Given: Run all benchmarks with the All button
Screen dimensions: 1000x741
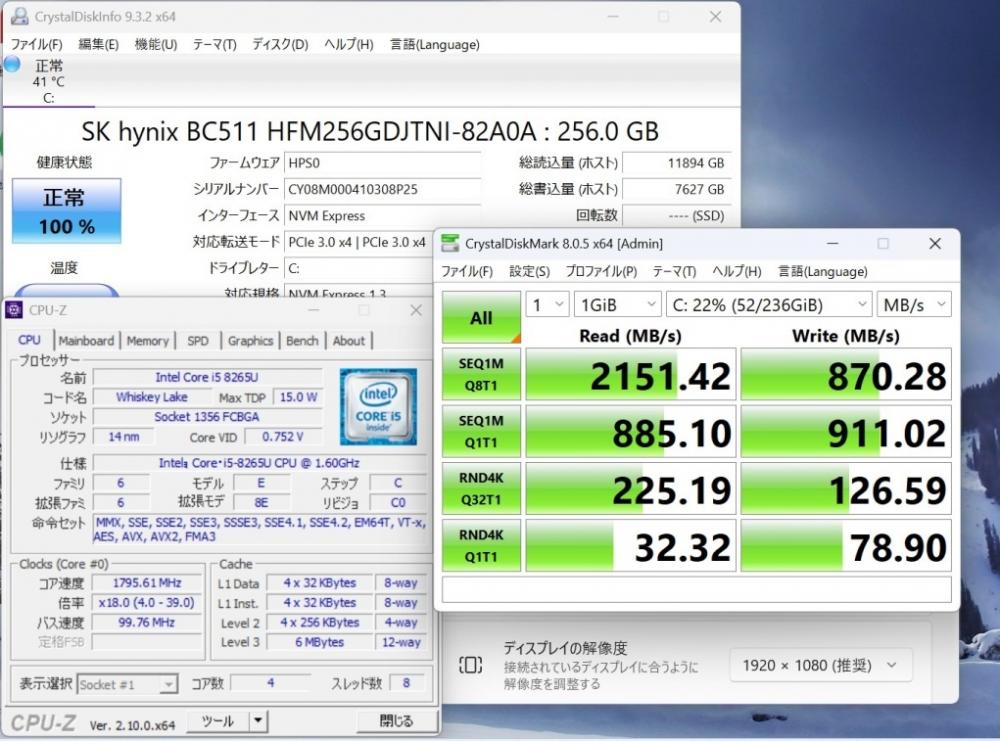Looking at the screenshot, I should (482, 317).
